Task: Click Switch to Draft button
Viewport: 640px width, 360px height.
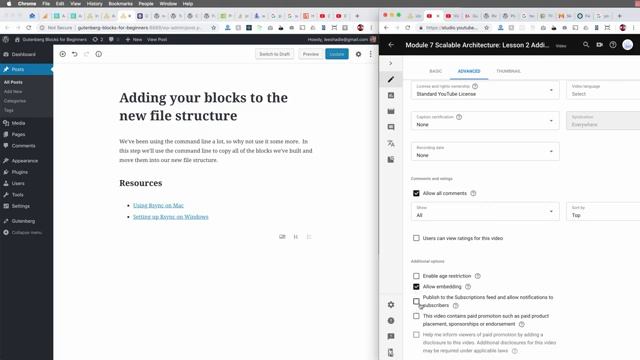Action: pyautogui.click(x=274, y=54)
